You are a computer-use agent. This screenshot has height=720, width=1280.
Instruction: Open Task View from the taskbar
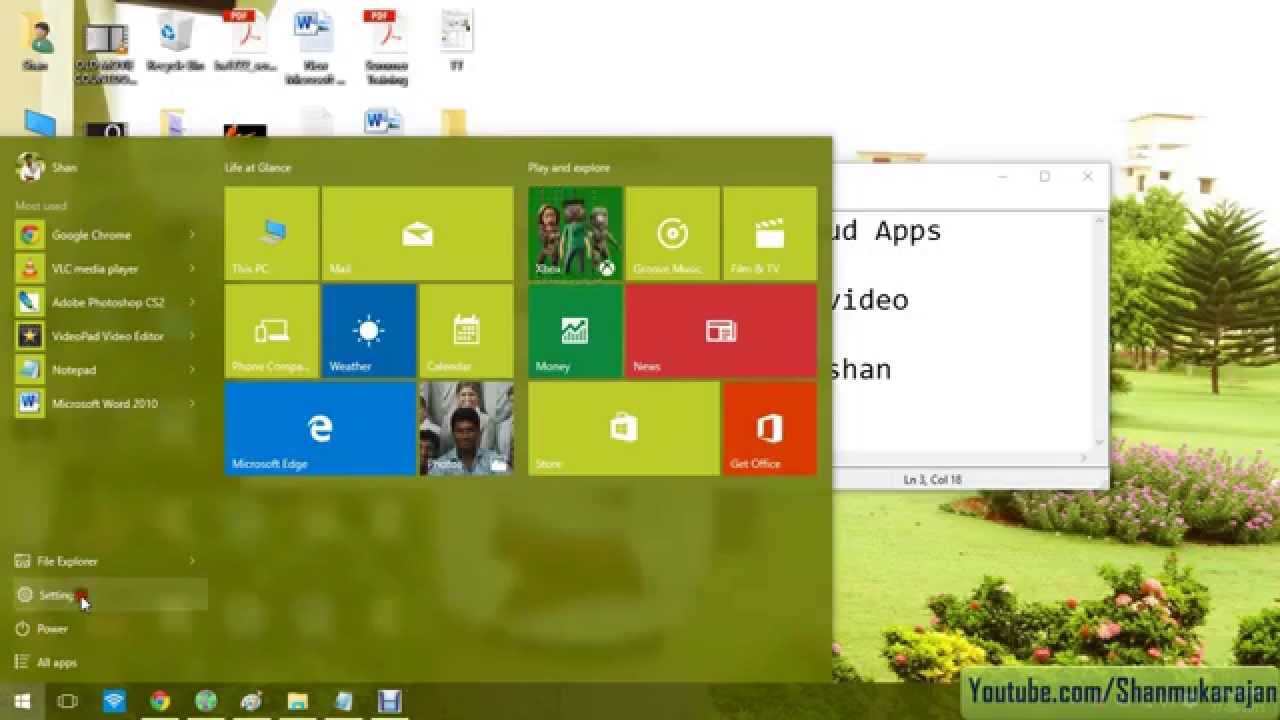[67, 701]
